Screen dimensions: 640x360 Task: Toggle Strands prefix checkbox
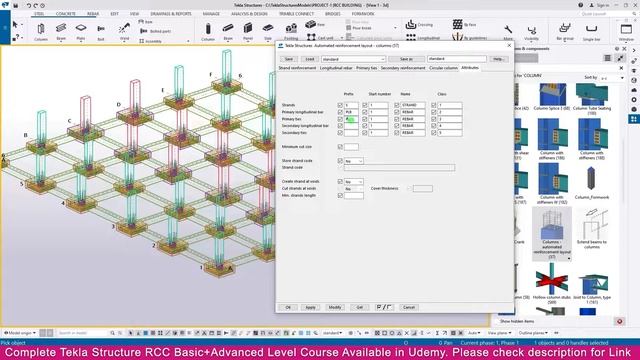point(340,105)
